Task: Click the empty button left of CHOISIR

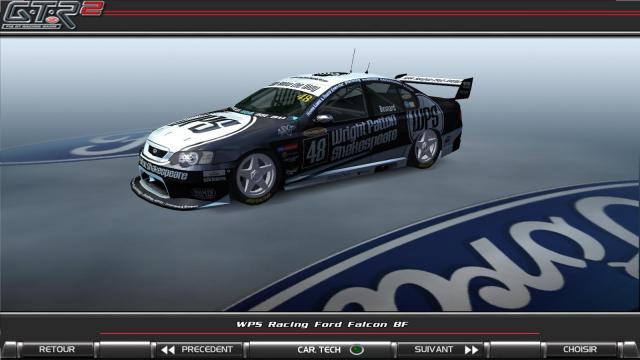Action: (515, 349)
